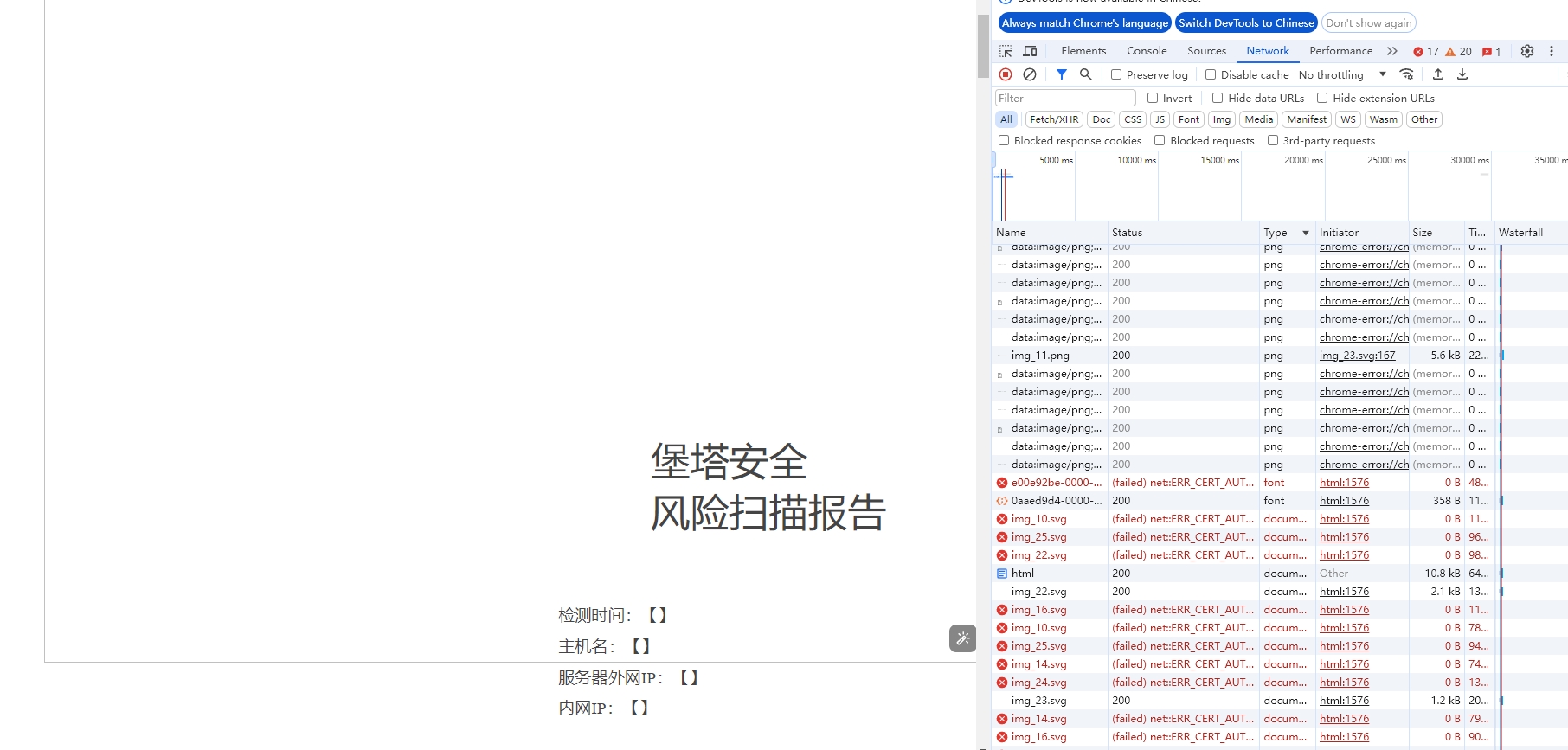This screenshot has height=750, width=1568.
Task: Check Hide extension URLs
Action: point(1322,98)
